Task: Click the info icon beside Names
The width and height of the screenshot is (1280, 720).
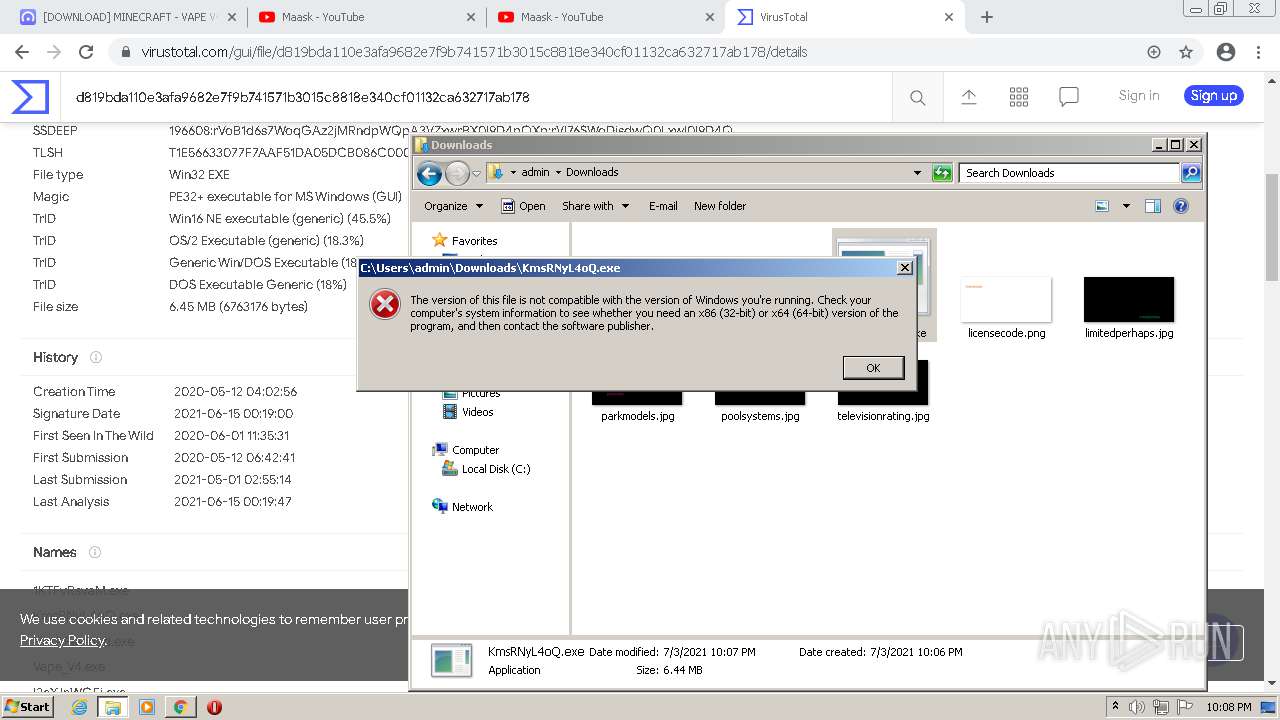Action: coord(95,552)
